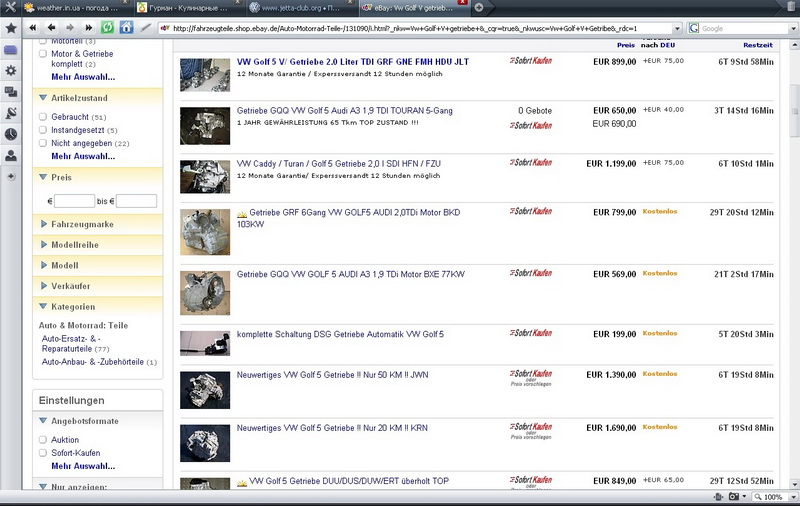Viewport: 800px width, 506px height.
Task: Open Neuwertiges Getriebe Nur 50 KM JWN
Action: click(x=333, y=375)
